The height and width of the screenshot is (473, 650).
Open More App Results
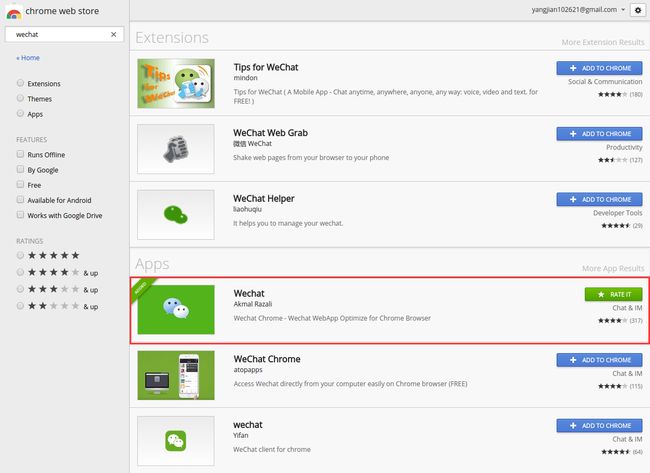(613, 269)
